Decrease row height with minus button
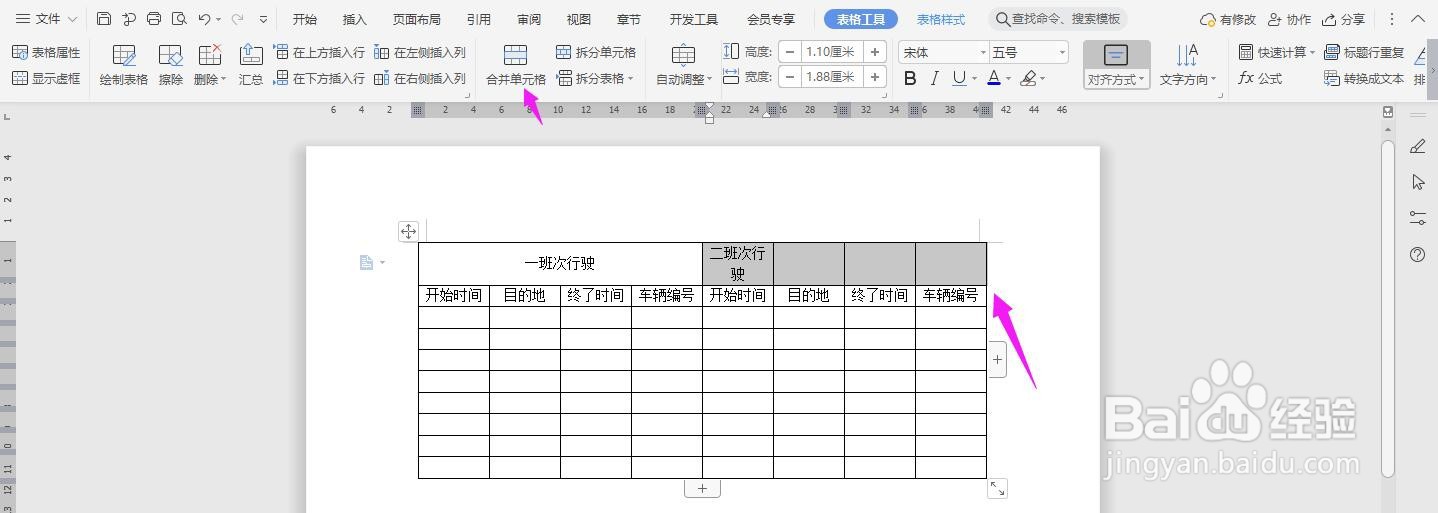The height and width of the screenshot is (513, 1438). tap(790, 52)
